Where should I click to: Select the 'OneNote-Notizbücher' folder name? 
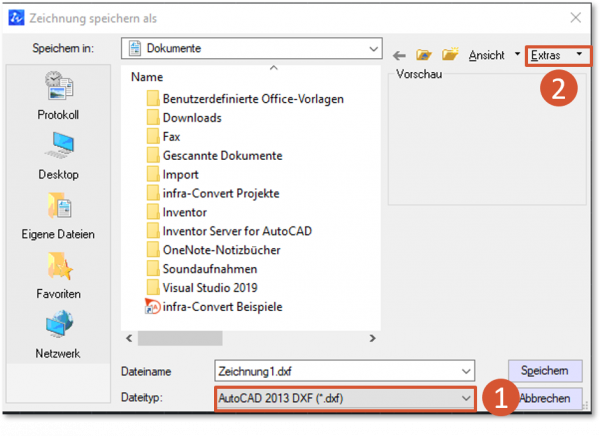(x=222, y=250)
